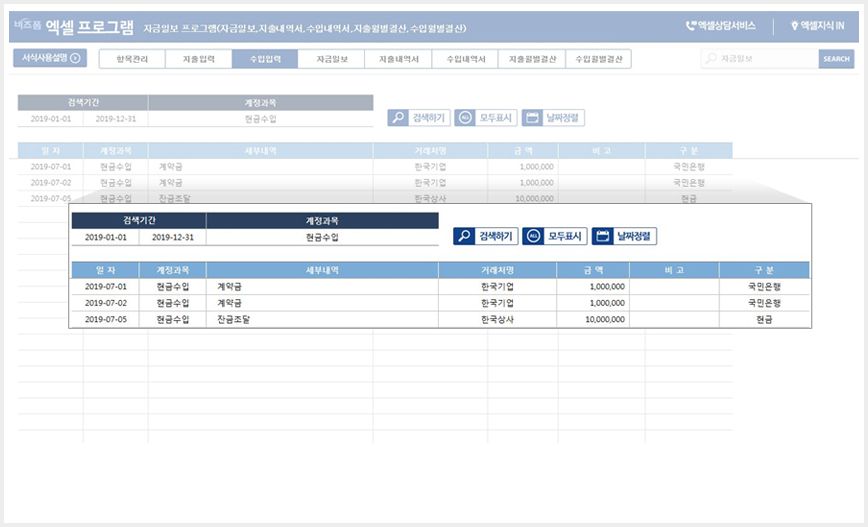Switch to the 항목관리 tab

tap(132, 59)
